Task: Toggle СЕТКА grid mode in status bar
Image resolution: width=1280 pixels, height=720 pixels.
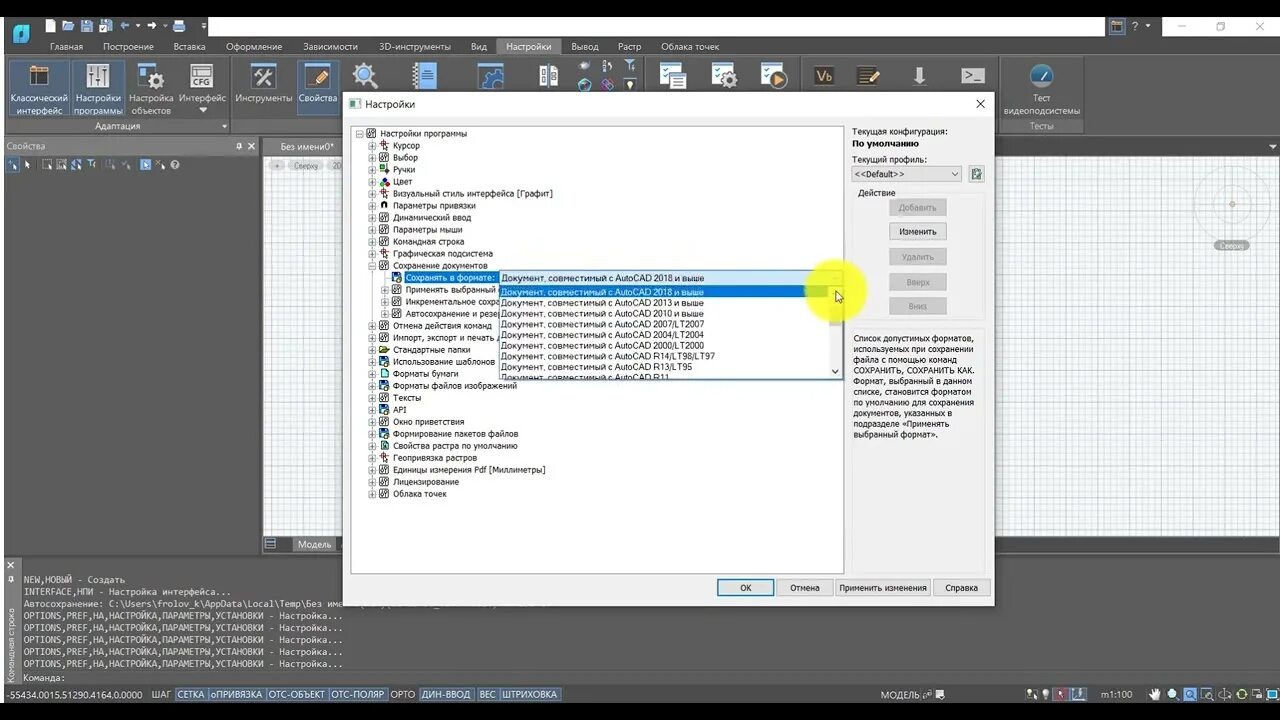Action: click(190, 694)
